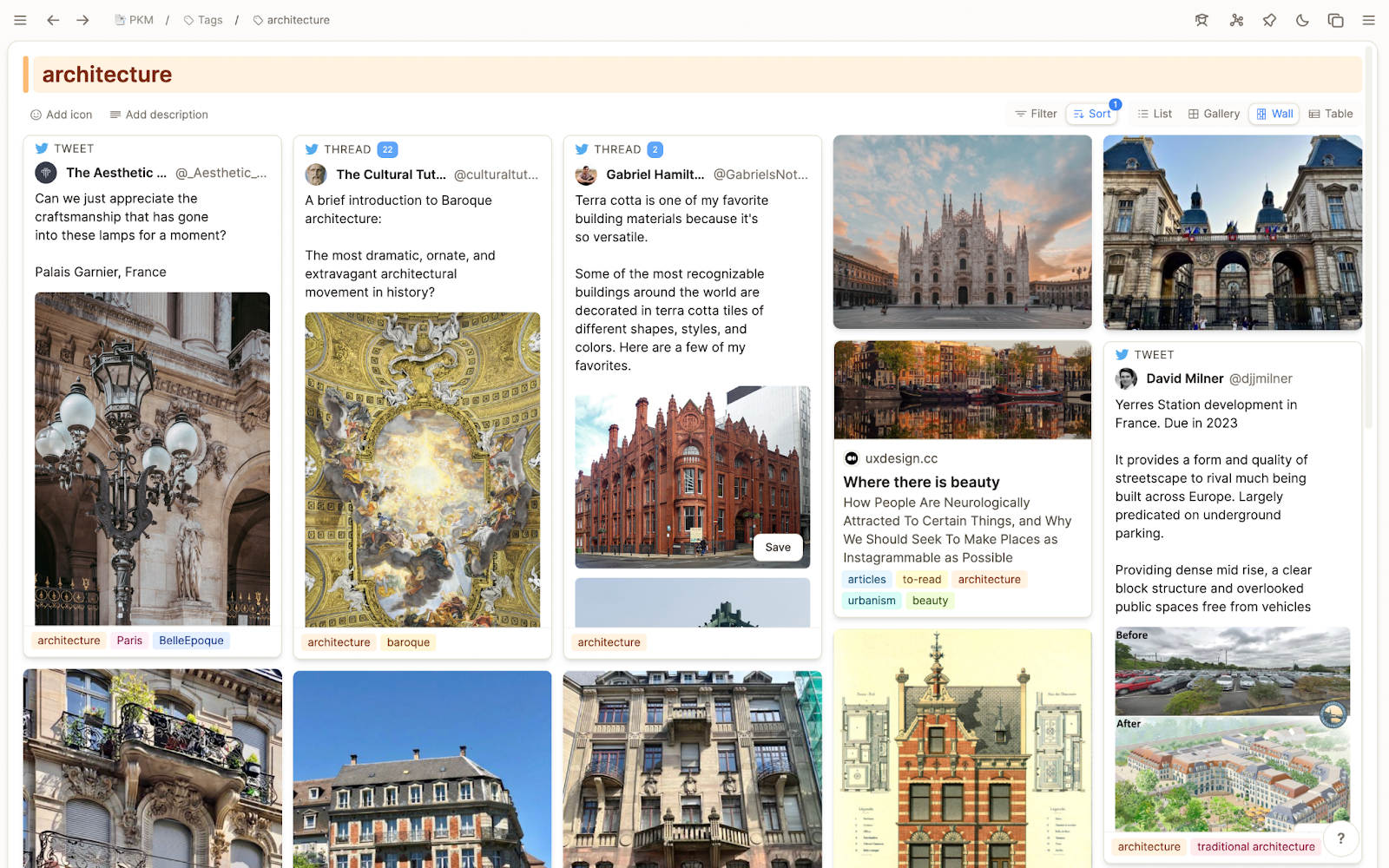Switch to Wall view

1274,114
